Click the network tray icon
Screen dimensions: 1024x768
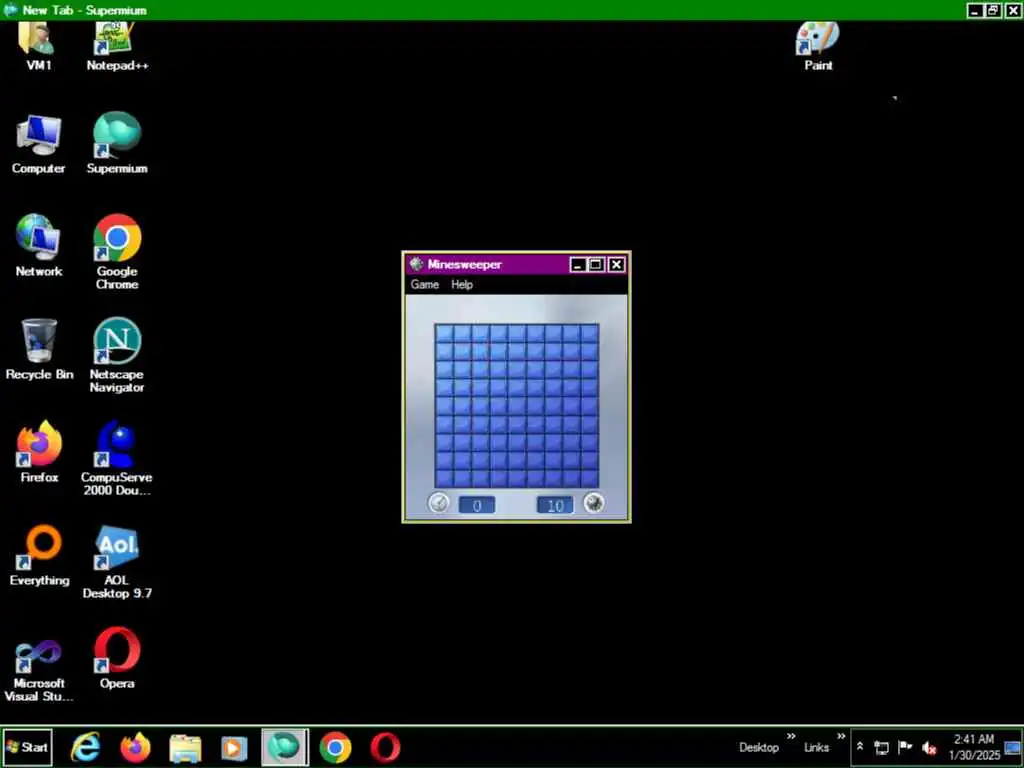pyautogui.click(x=882, y=748)
